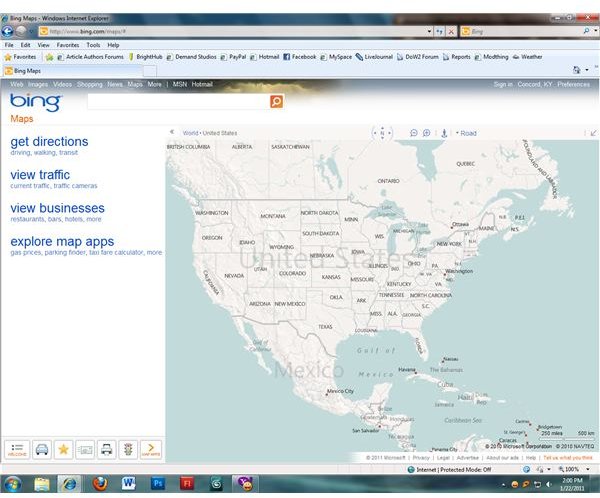
Task: Click the printer icon in bottom toolbar
Action: pos(106,449)
